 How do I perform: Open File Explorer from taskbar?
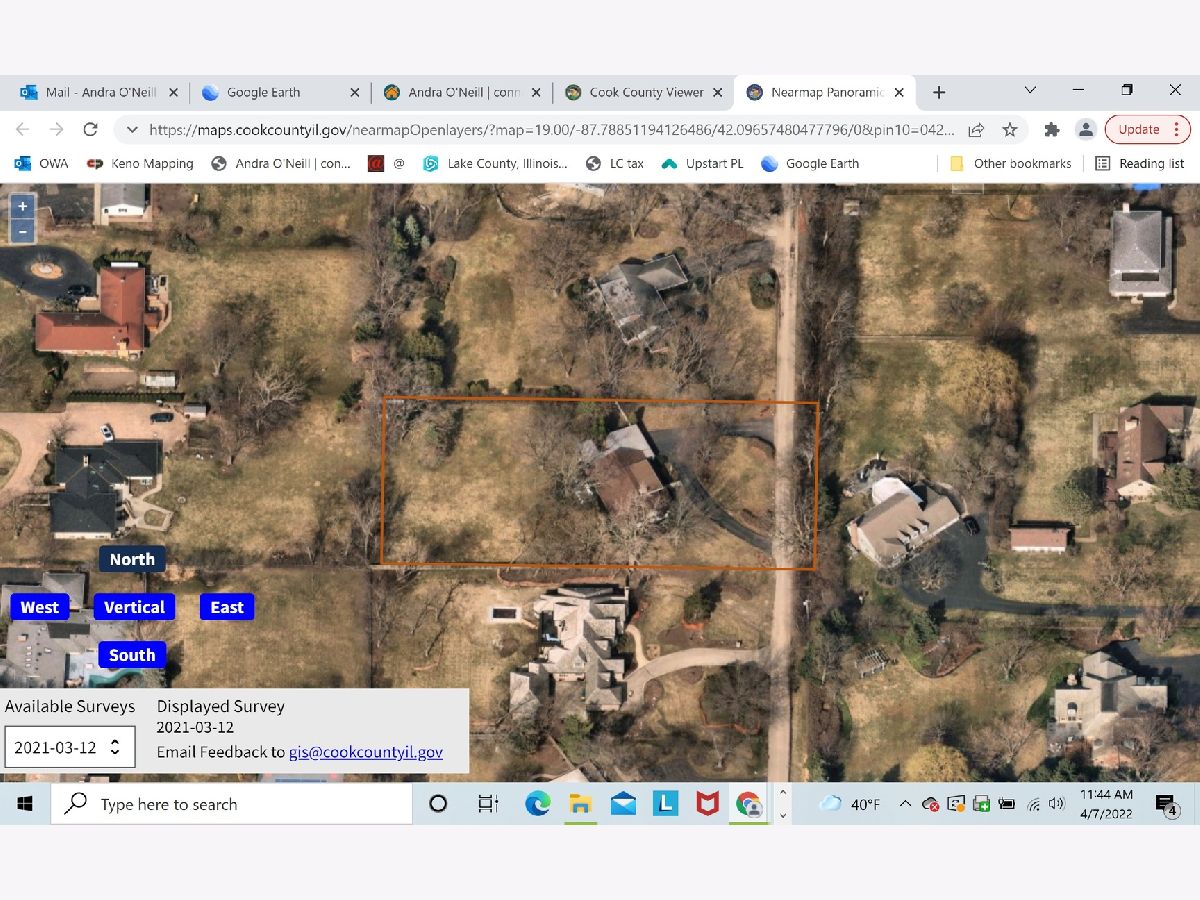pos(580,804)
